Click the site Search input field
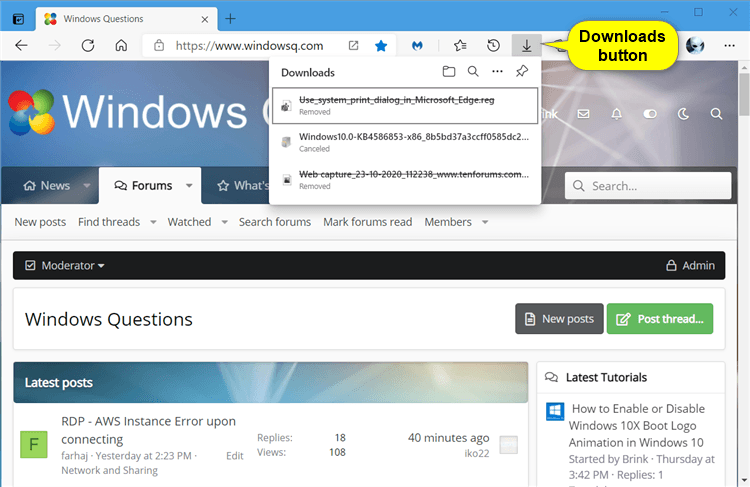 (648, 186)
